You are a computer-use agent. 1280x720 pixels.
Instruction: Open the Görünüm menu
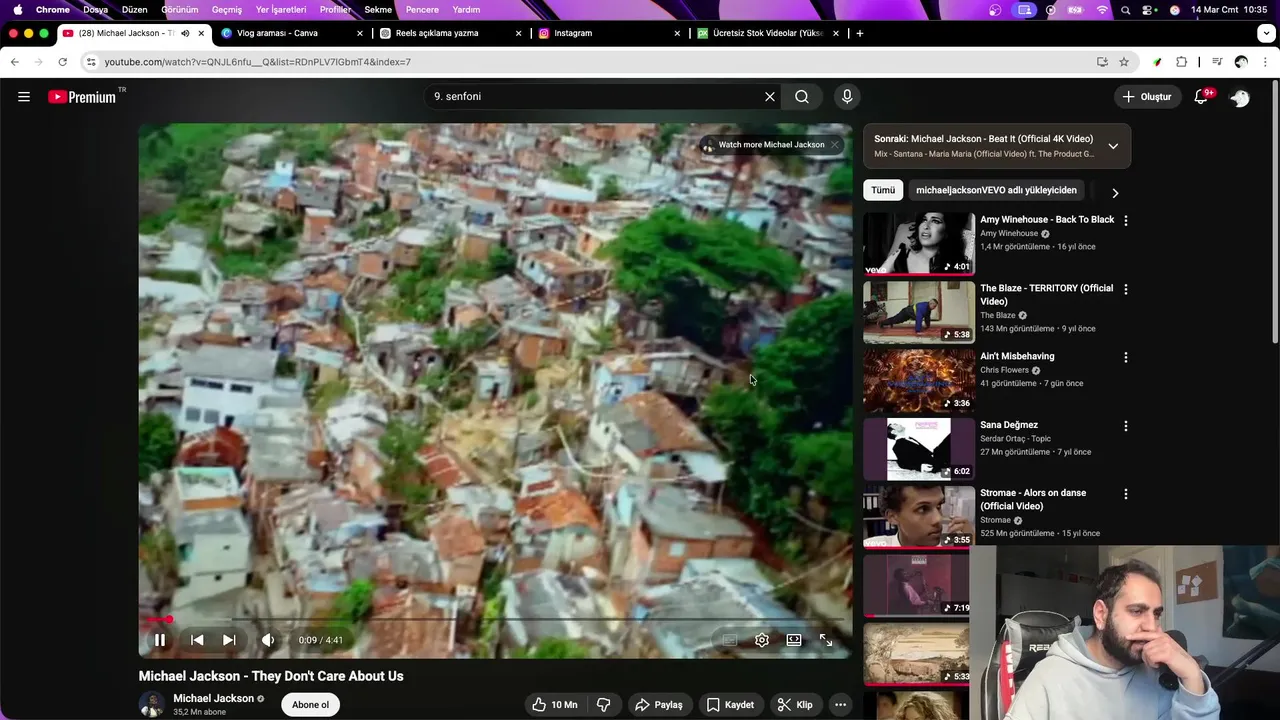click(180, 10)
